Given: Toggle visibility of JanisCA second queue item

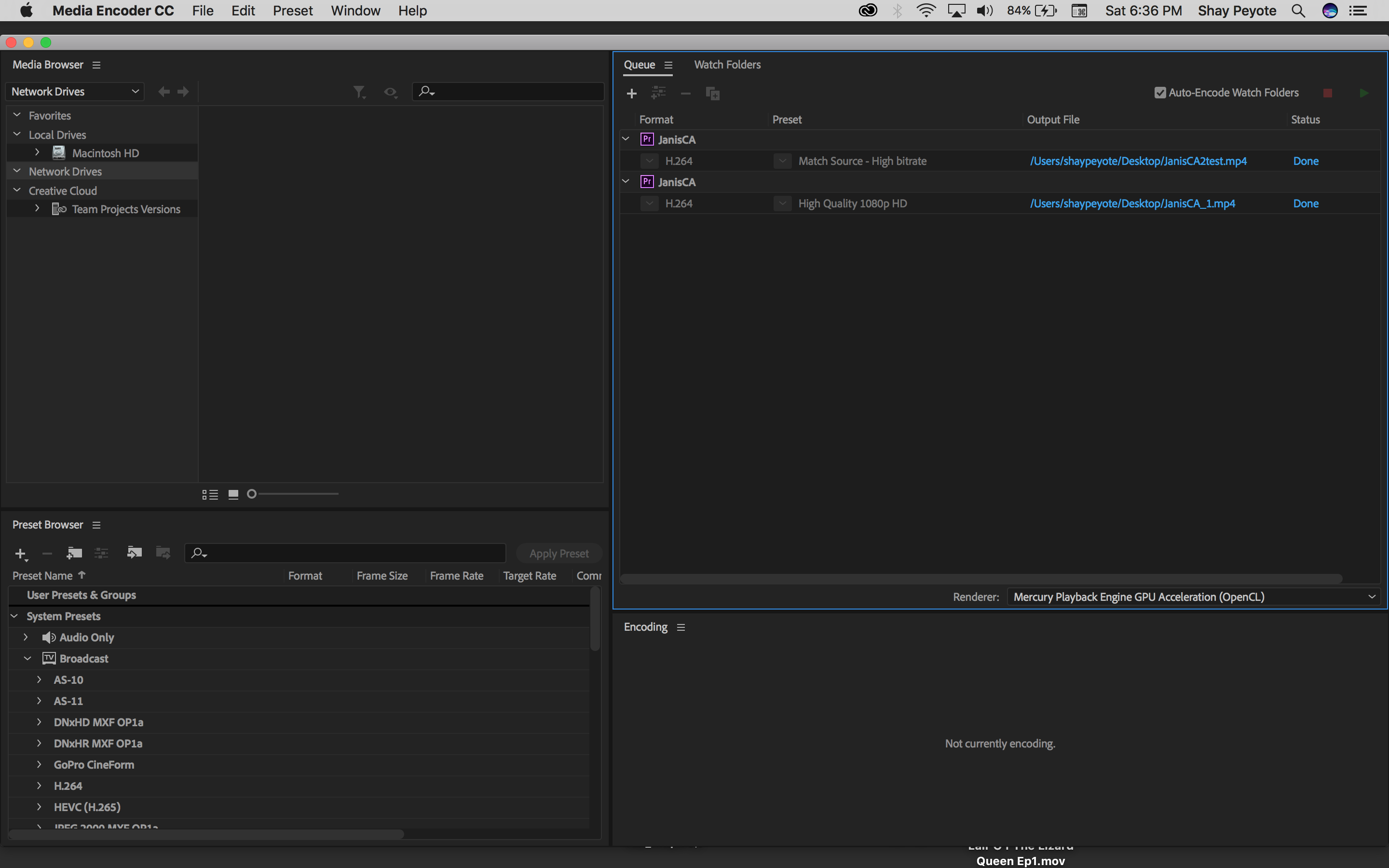Looking at the screenshot, I should pos(626,181).
